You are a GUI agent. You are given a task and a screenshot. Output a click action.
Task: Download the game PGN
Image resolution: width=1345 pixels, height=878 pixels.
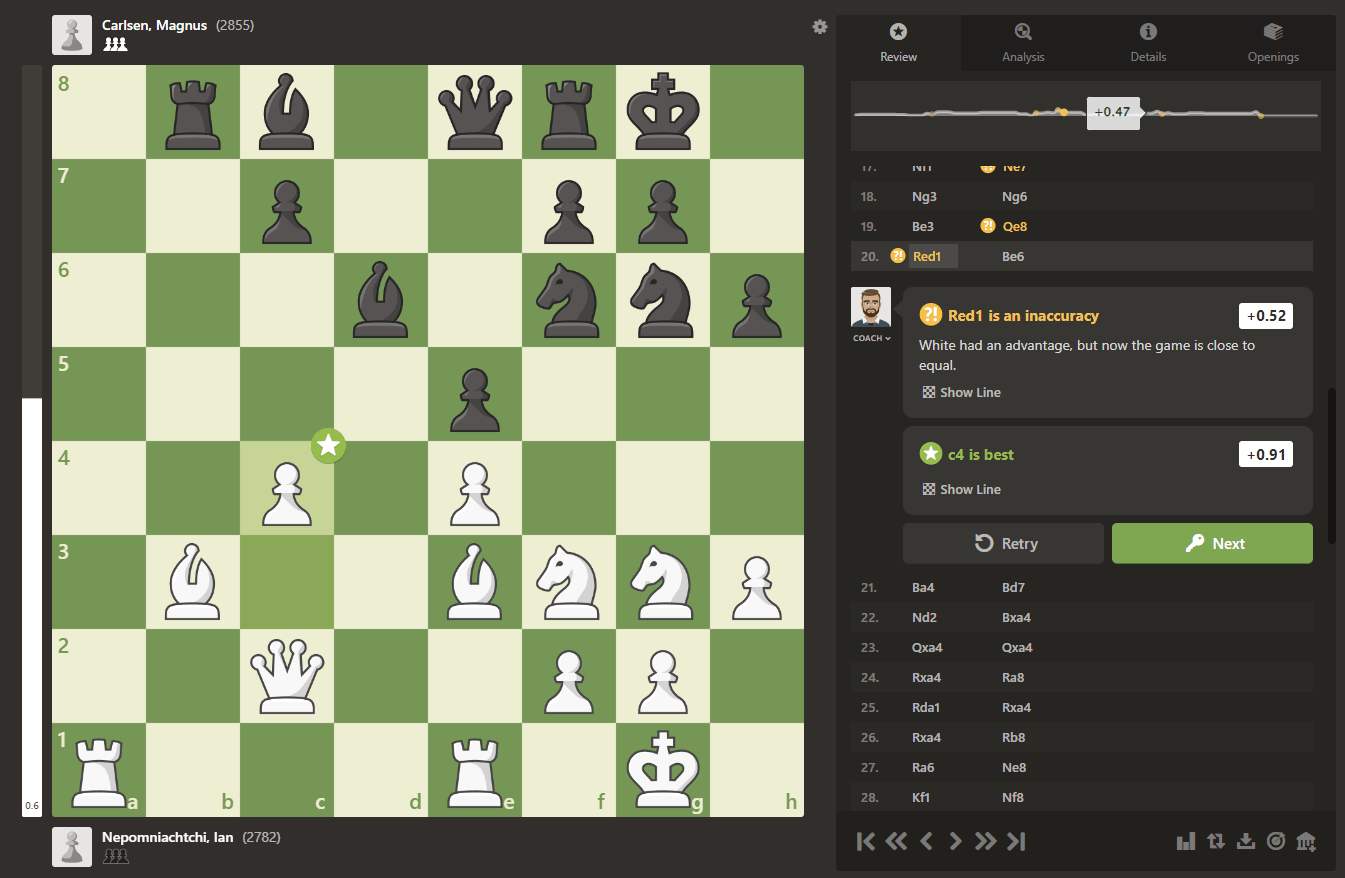1246,841
